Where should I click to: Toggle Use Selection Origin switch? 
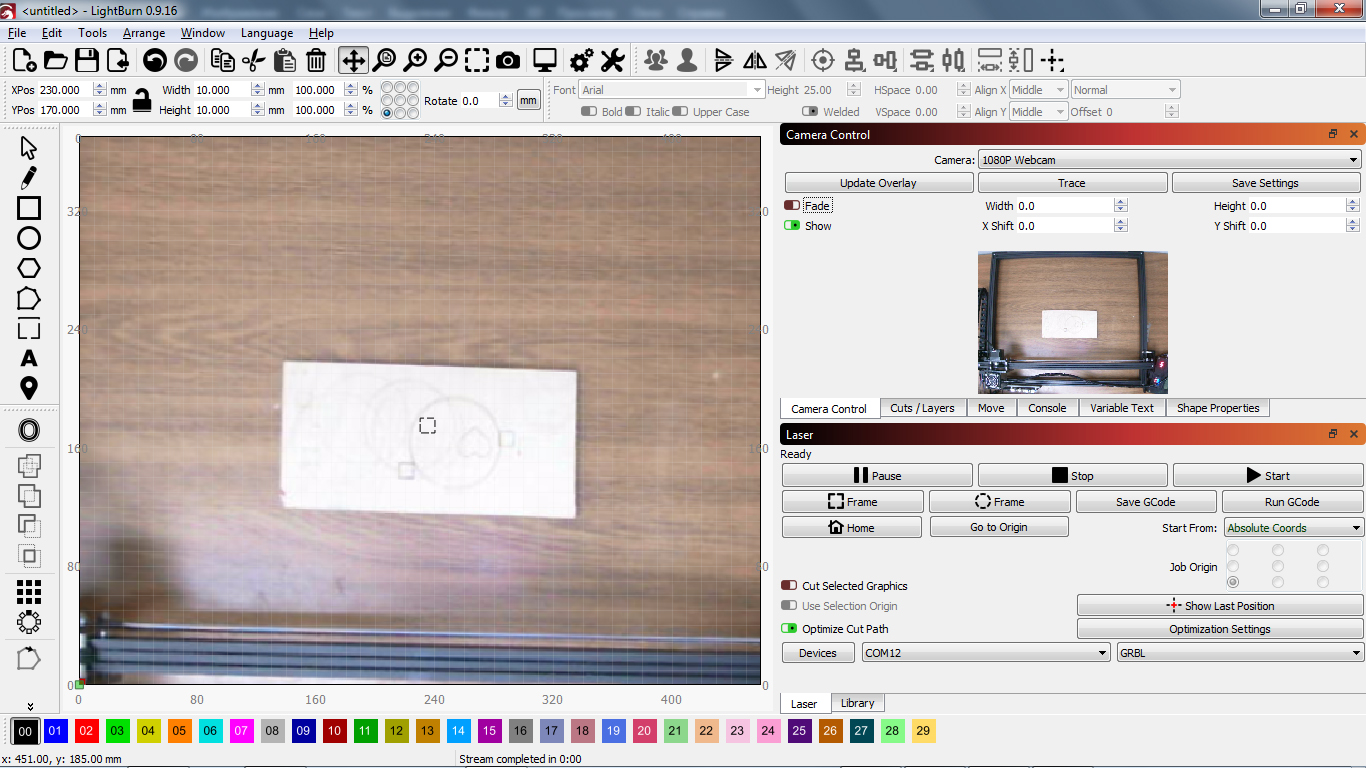pyautogui.click(x=789, y=606)
